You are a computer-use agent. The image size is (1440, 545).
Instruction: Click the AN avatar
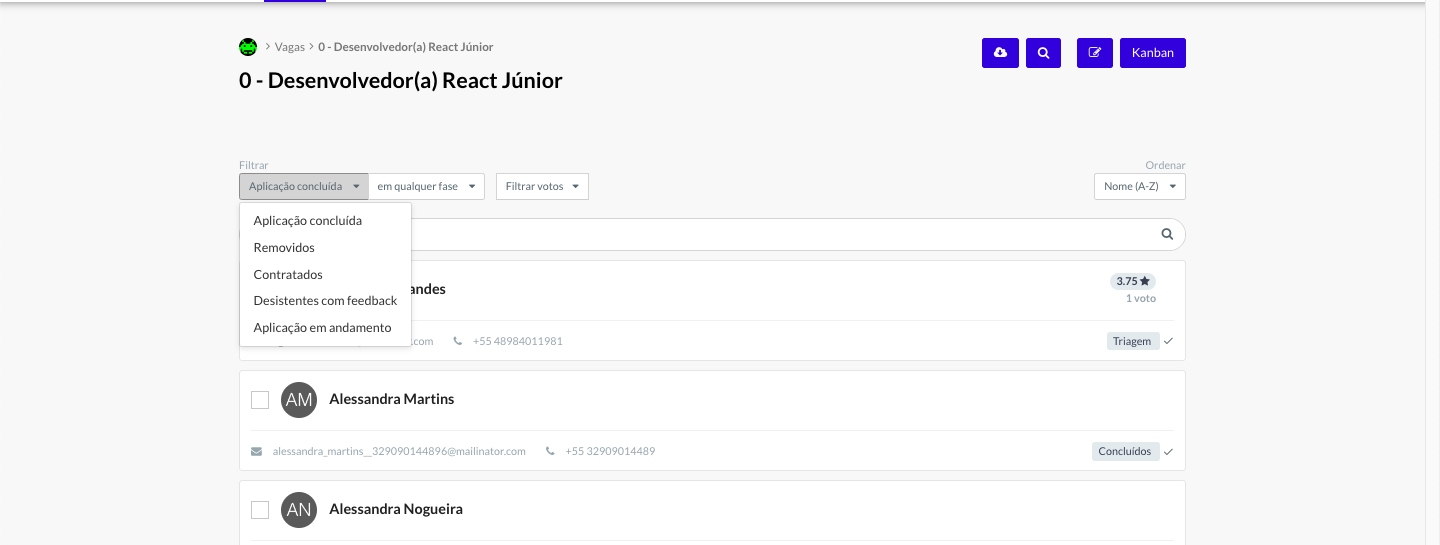[299, 510]
